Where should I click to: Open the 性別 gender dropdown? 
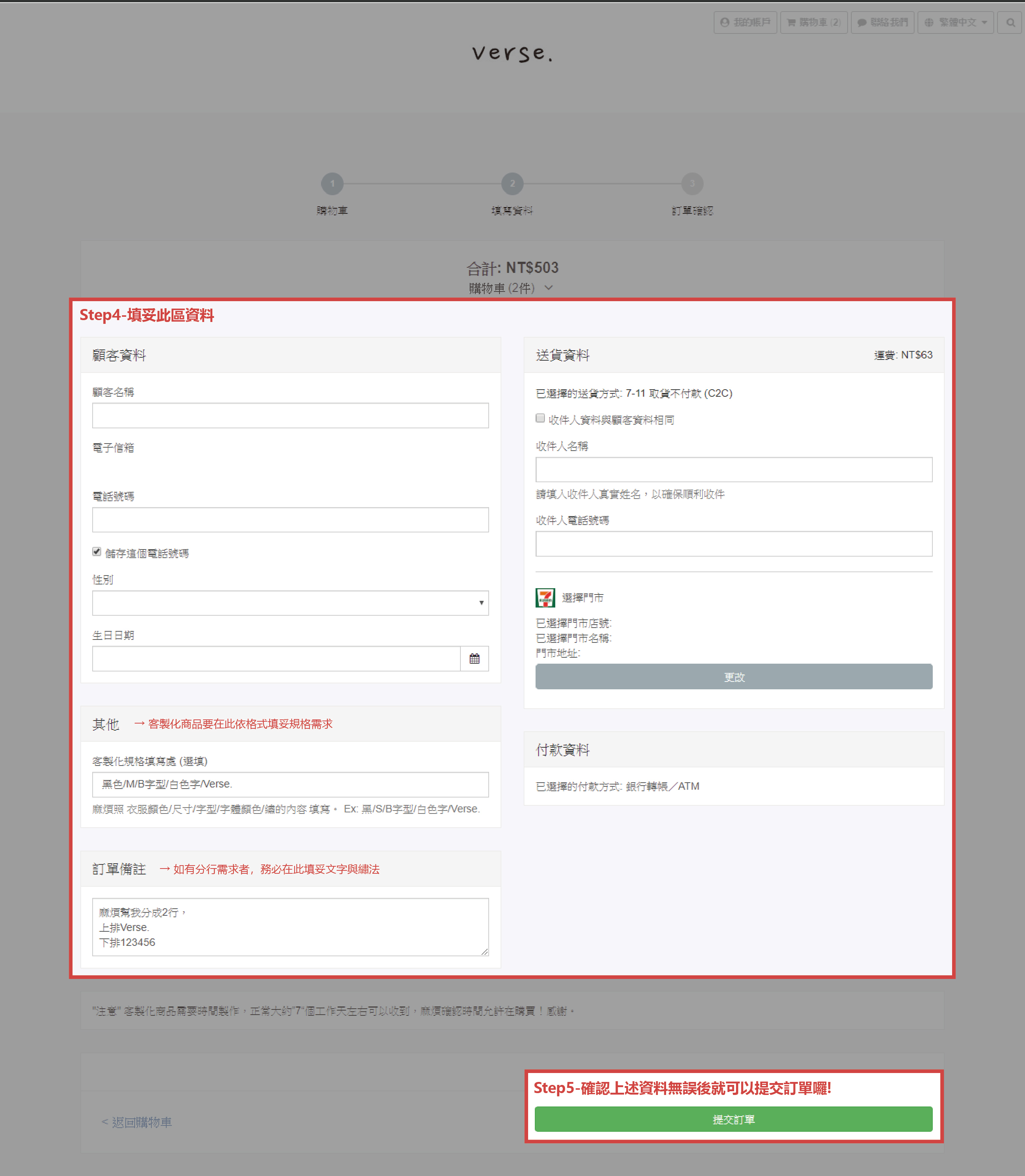tap(290, 603)
